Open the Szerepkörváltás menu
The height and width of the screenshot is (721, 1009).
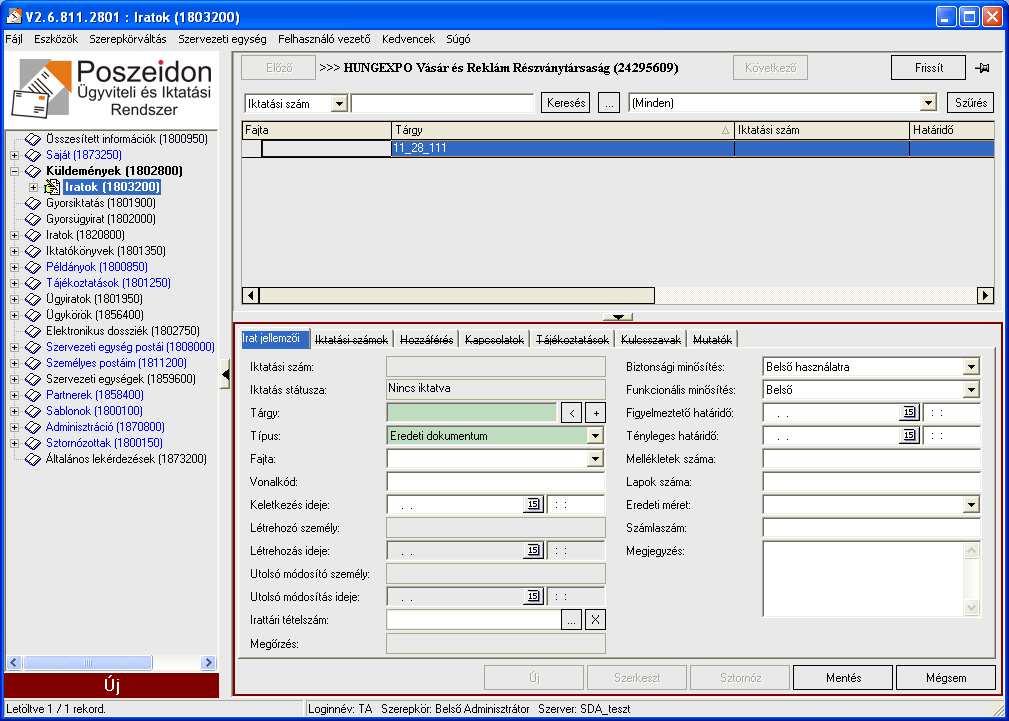pos(128,39)
